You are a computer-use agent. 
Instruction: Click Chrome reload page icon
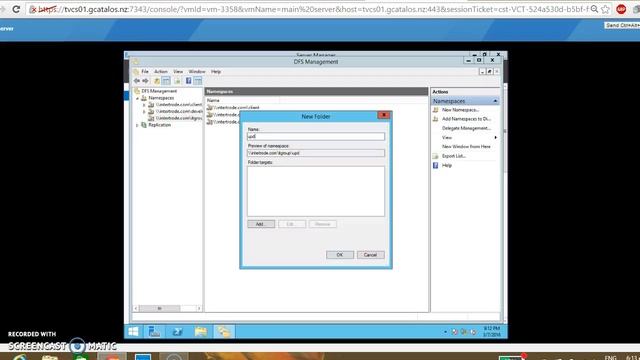(x=16, y=9)
